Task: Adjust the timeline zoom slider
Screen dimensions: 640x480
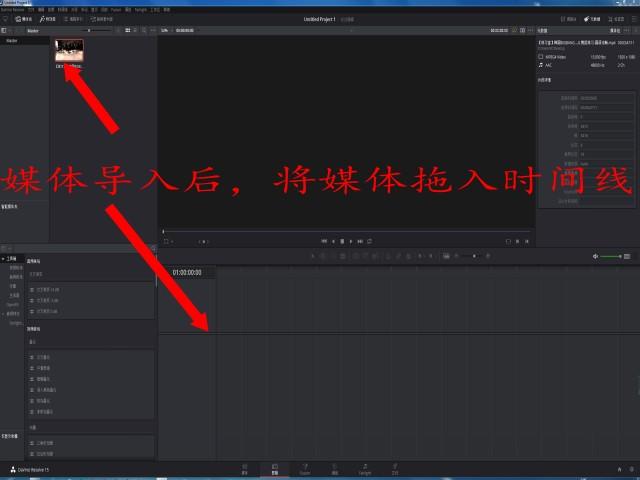Action: coord(472,256)
